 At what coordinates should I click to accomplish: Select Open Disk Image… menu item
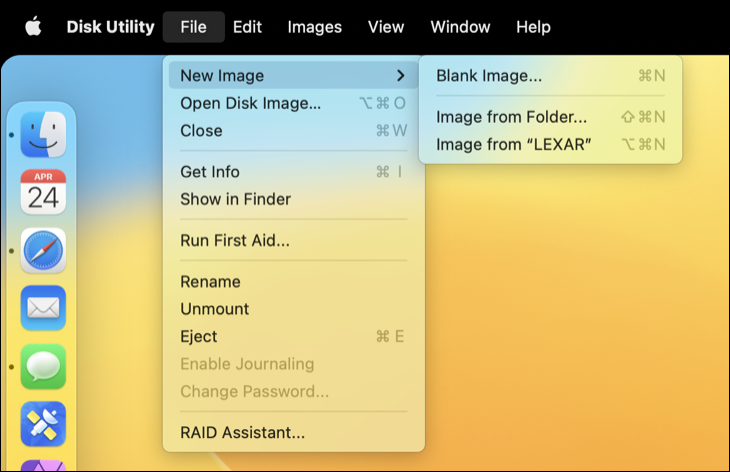pyautogui.click(x=294, y=103)
